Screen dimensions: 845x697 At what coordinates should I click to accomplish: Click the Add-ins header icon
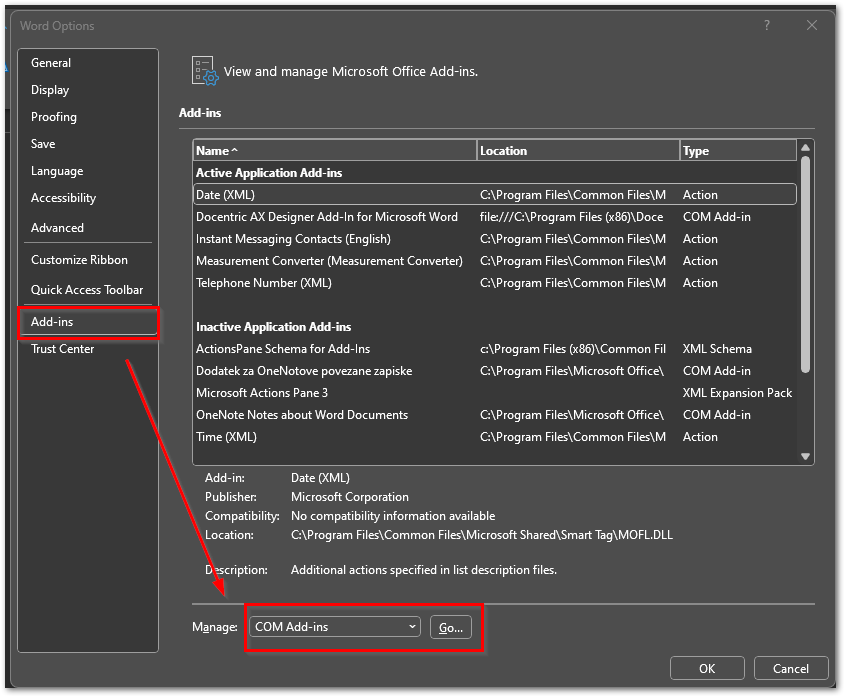(205, 71)
